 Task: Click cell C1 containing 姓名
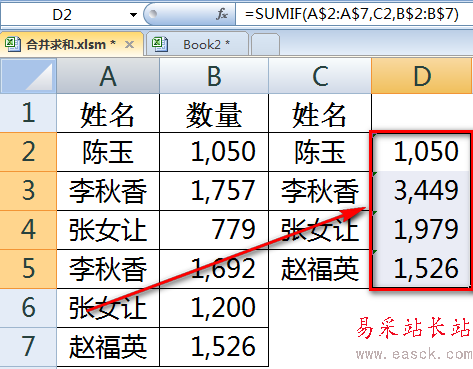click(x=320, y=113)
